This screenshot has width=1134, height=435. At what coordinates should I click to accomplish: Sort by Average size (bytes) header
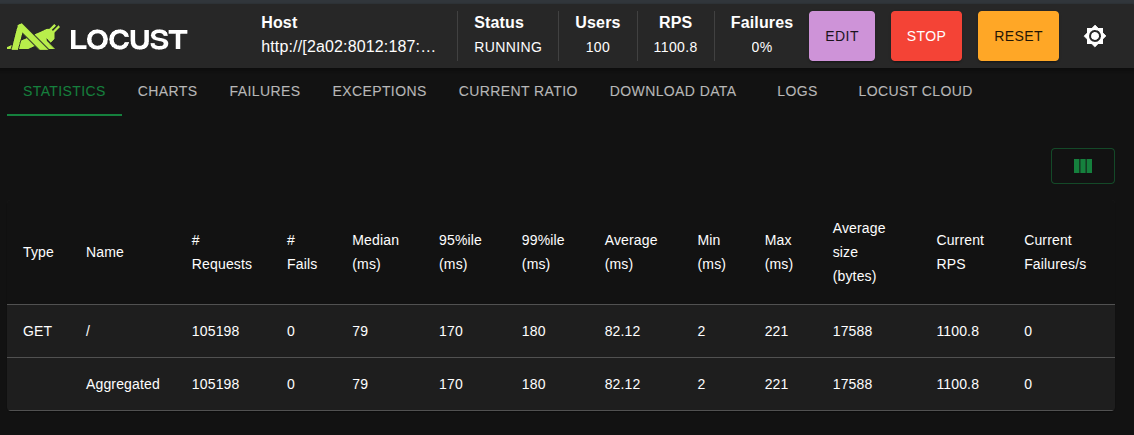click(x=859, y=253)
